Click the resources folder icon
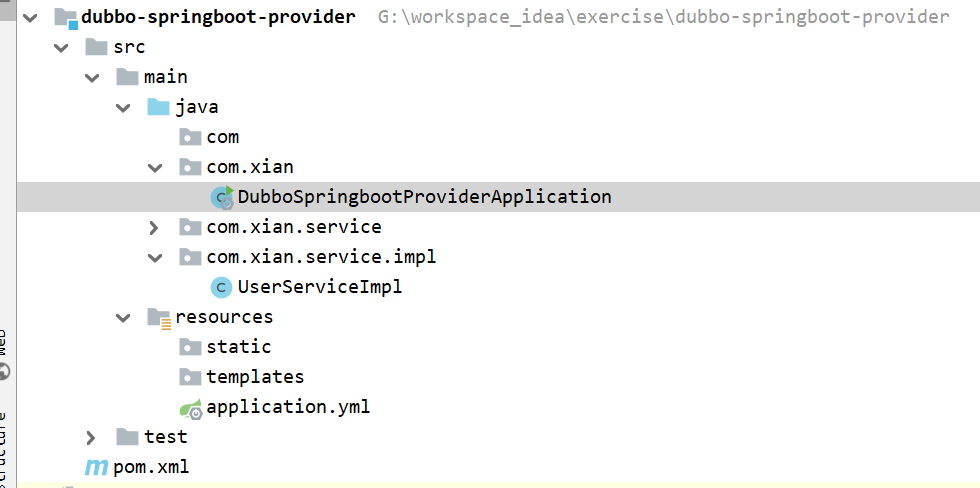Screen dimensions: 980x488 pyautogui.click(x=159, y=317)
